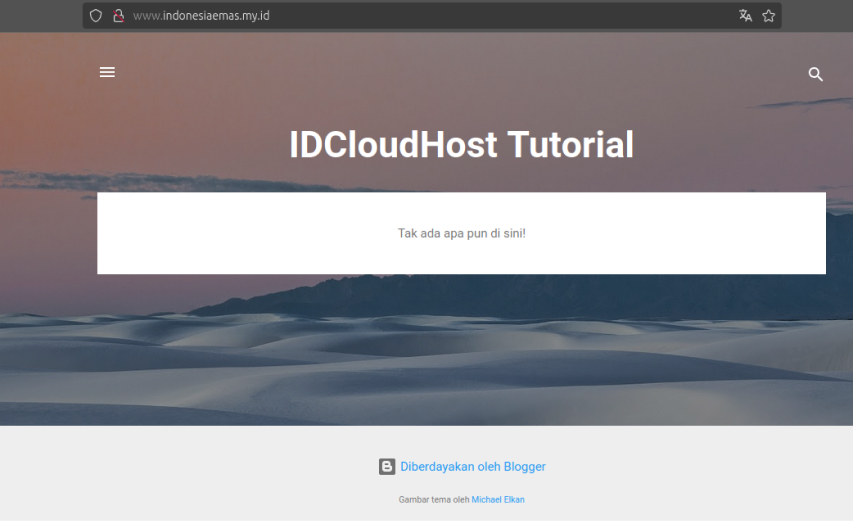
Task: Click the search magnifier icon
Action: (x=815, y=74)
